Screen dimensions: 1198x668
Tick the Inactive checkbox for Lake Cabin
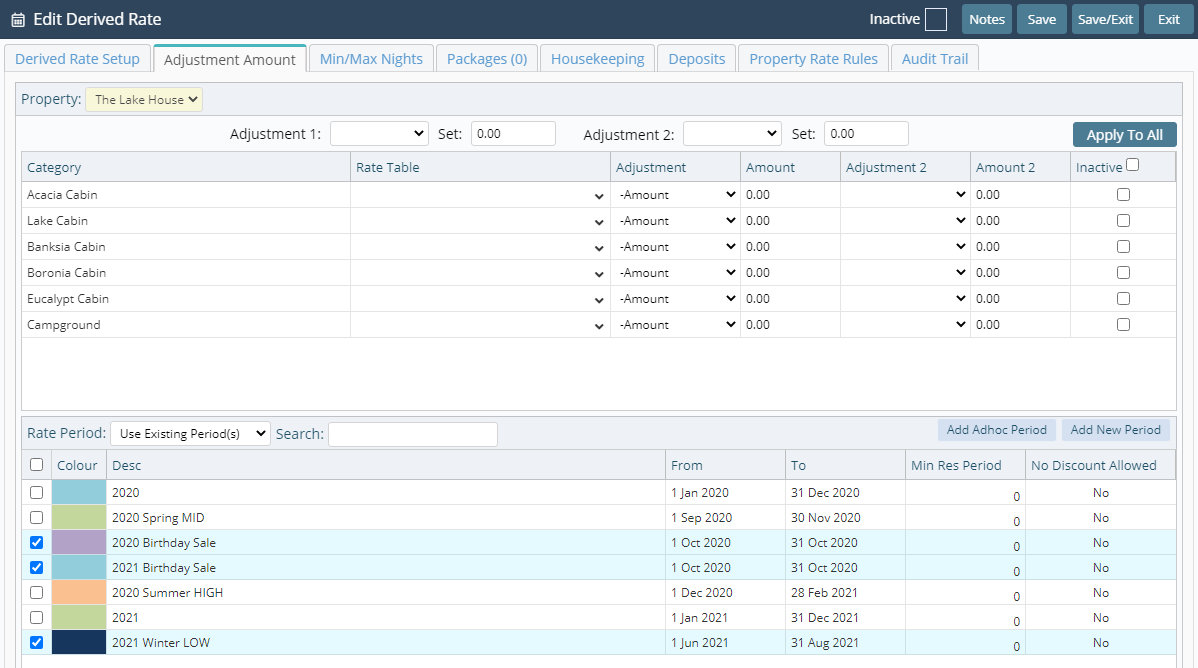tap(1123, 221)
